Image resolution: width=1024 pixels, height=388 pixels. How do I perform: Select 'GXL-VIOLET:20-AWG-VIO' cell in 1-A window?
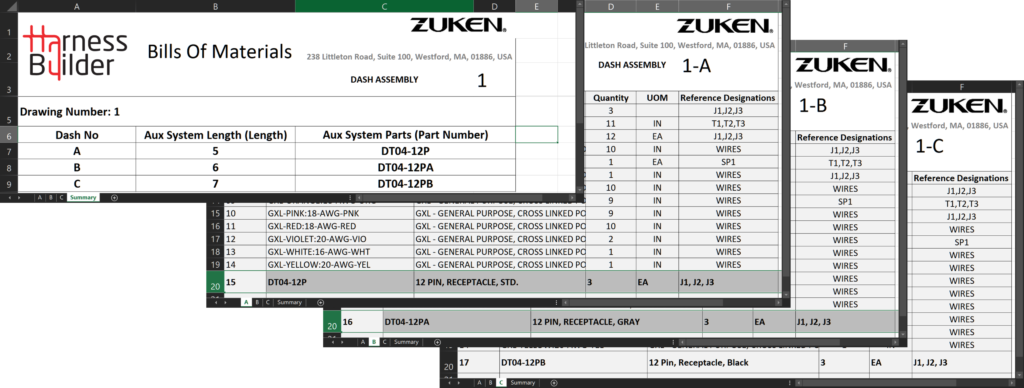pyautogui.click(x=339, y=239)
